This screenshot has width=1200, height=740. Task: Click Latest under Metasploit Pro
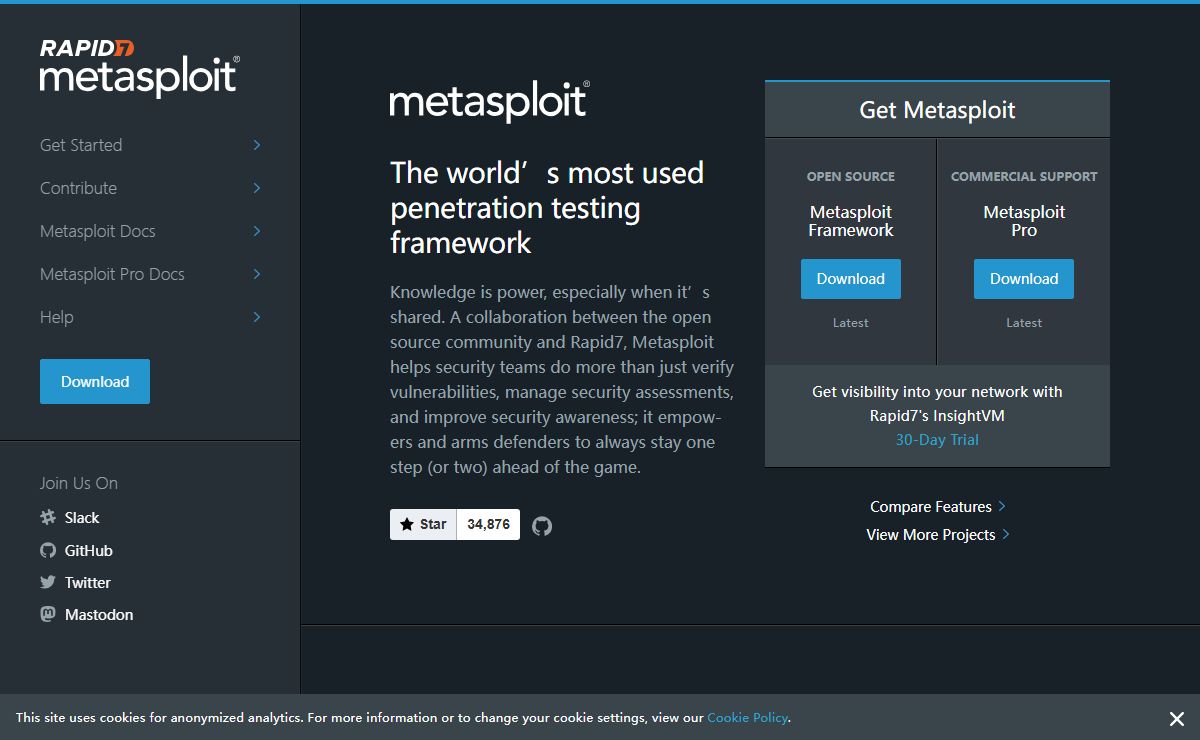[x=1024, y=323]
